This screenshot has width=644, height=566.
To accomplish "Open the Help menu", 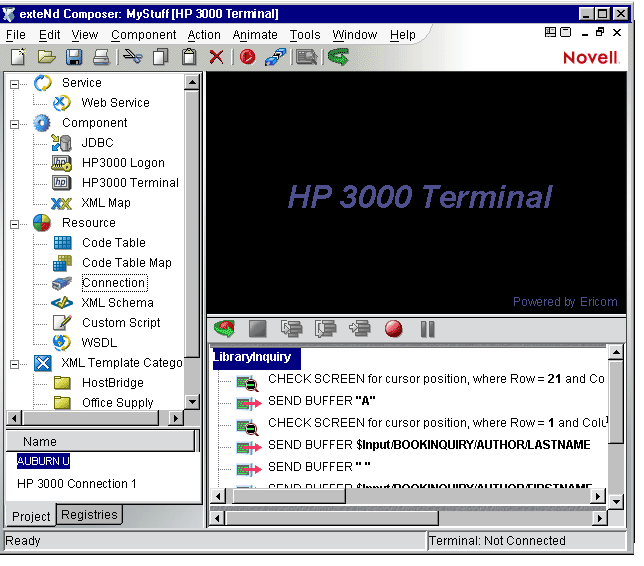I will click(403, 35).
